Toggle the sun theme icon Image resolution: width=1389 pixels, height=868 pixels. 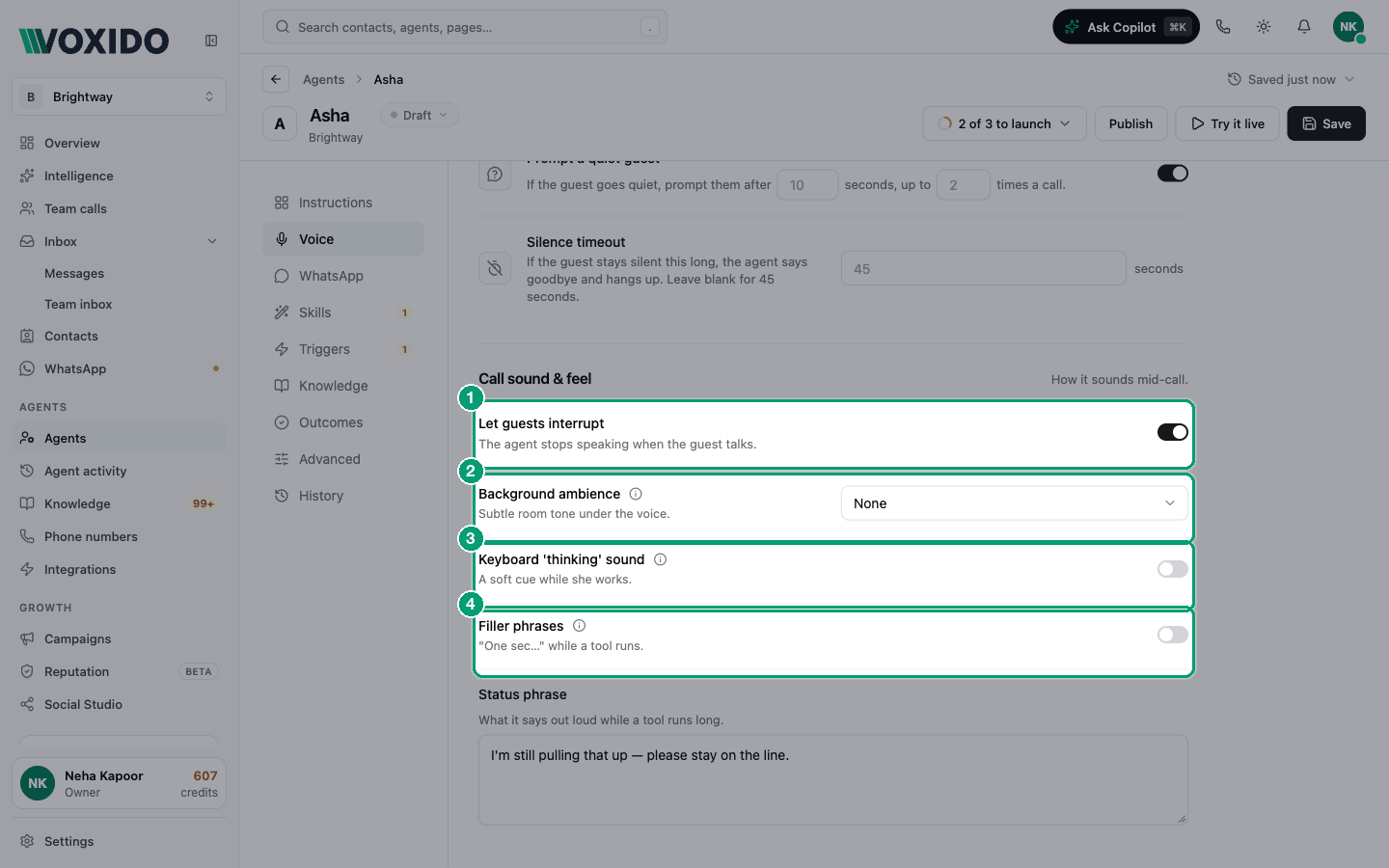point(1264,27)
